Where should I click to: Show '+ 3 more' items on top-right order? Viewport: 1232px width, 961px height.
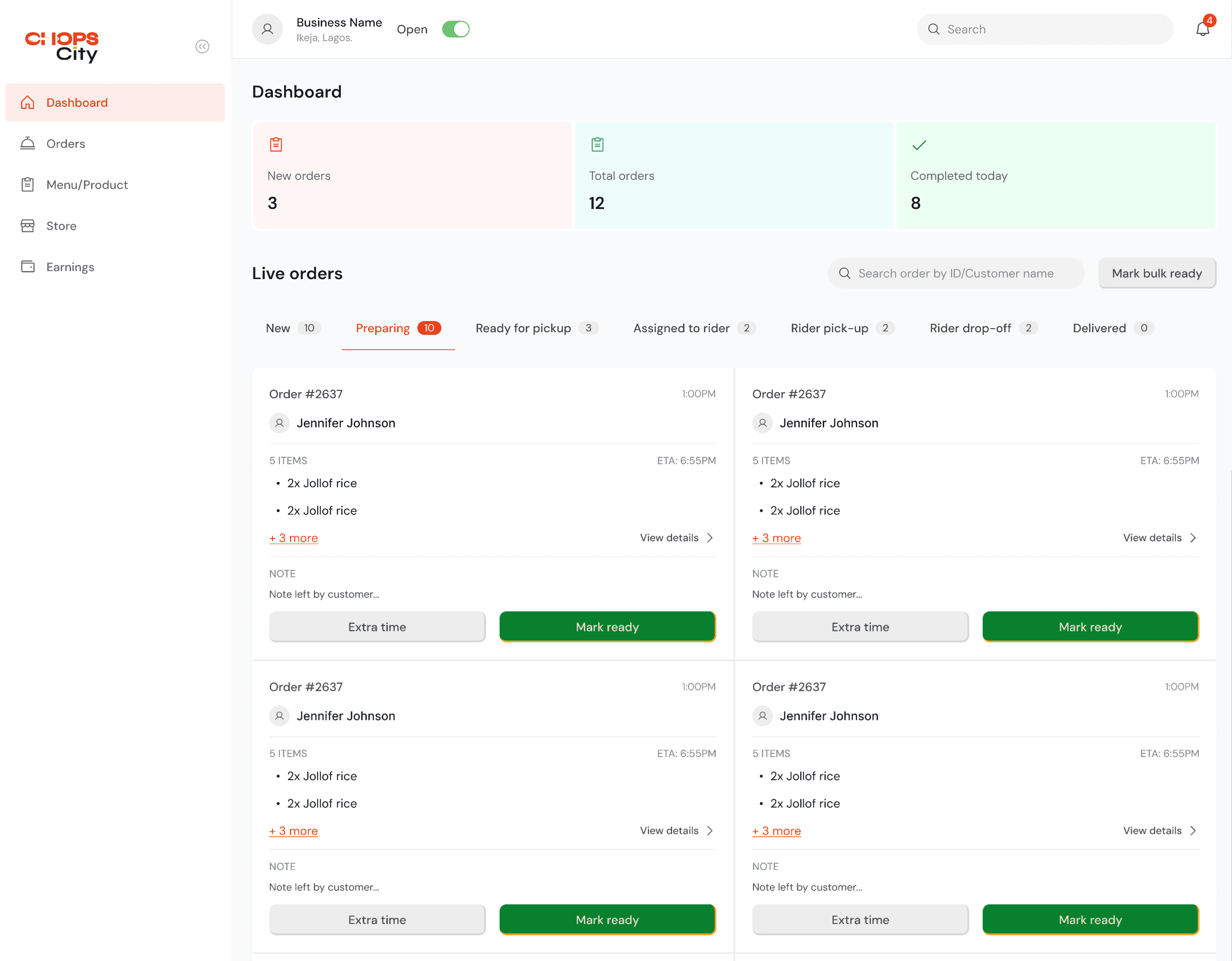pyautogui.click(x=777, y=538)
